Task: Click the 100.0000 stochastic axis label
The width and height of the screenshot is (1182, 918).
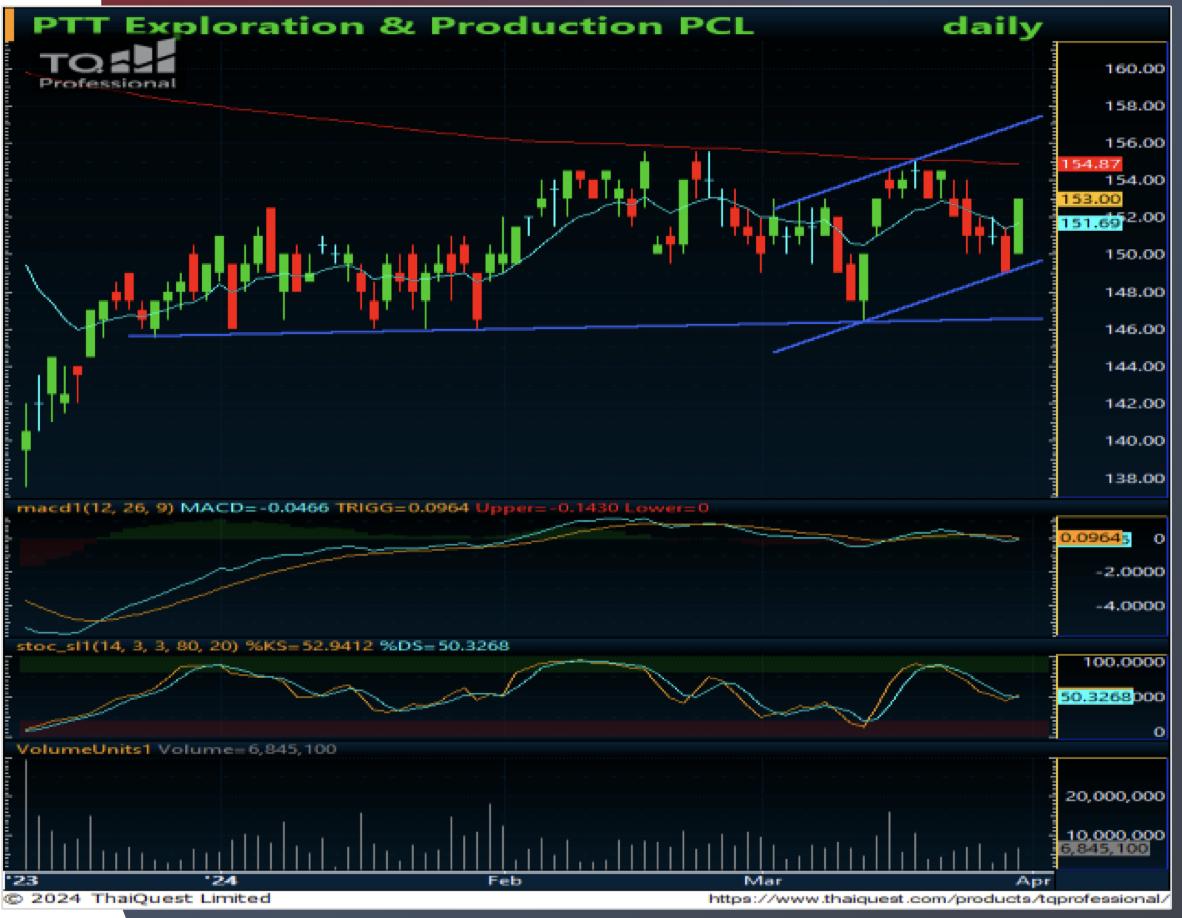Action: (x=1124, y=662)
